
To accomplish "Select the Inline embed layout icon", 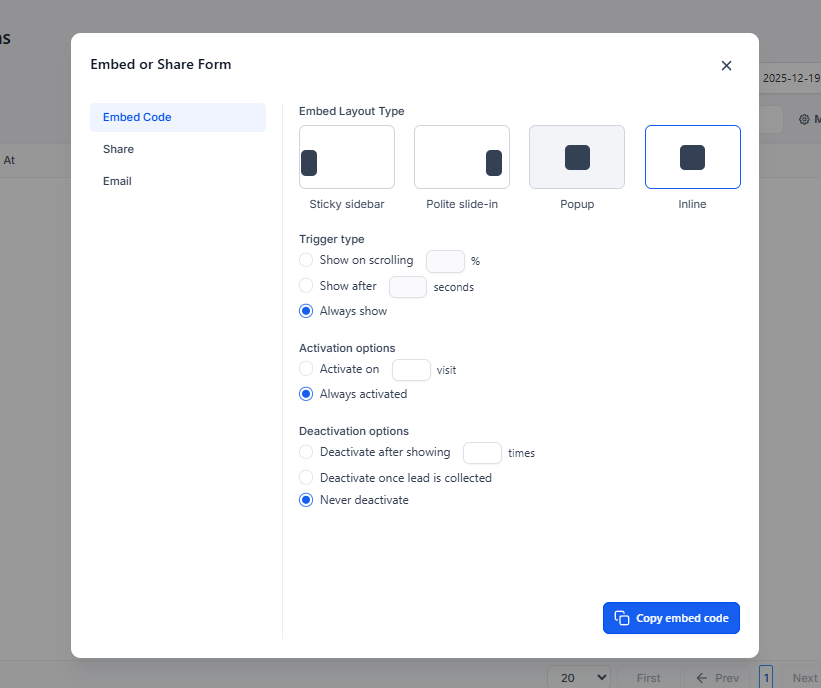I will (692, 157).
